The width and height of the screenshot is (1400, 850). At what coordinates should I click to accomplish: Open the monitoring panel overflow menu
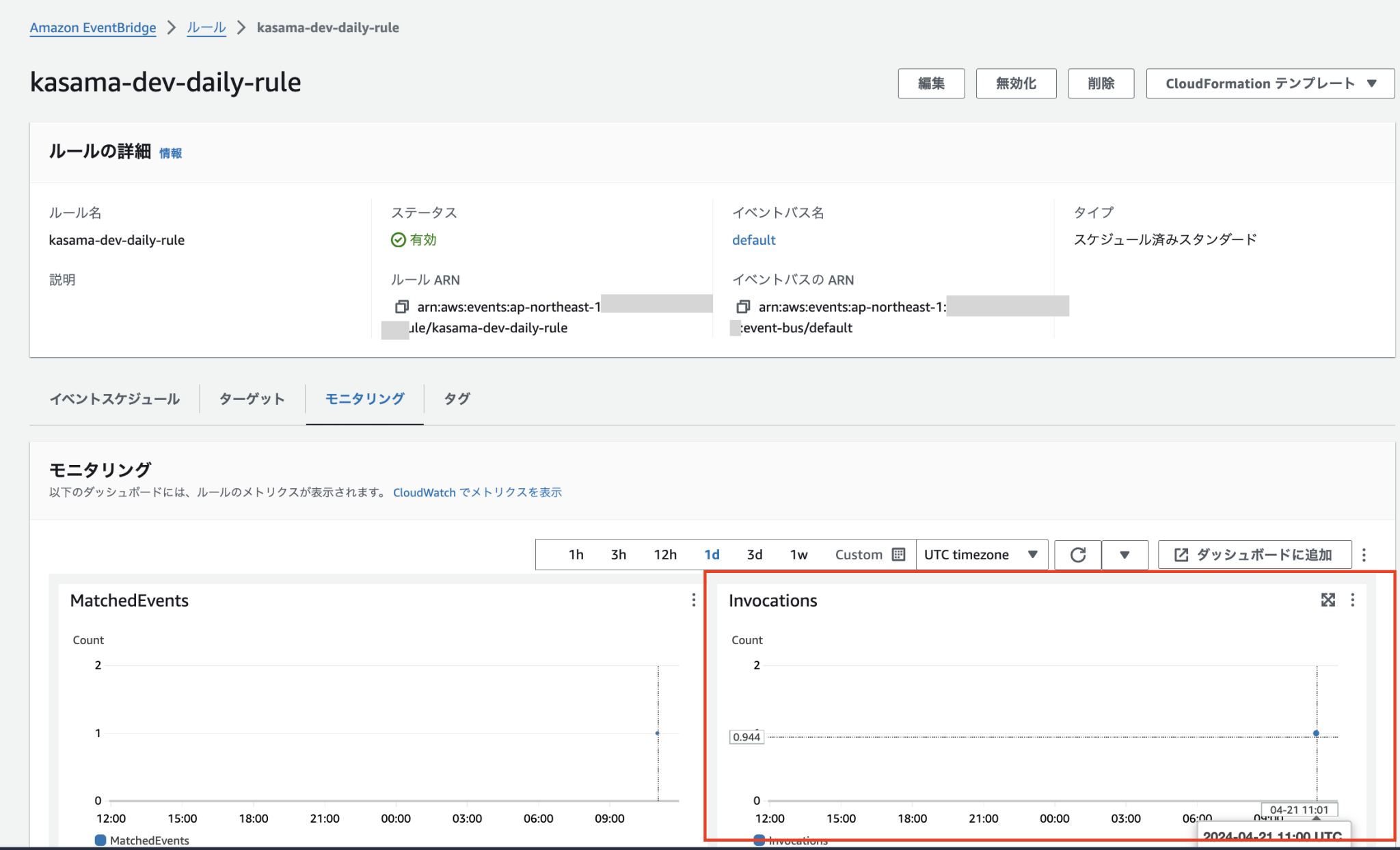(1365, 555)
